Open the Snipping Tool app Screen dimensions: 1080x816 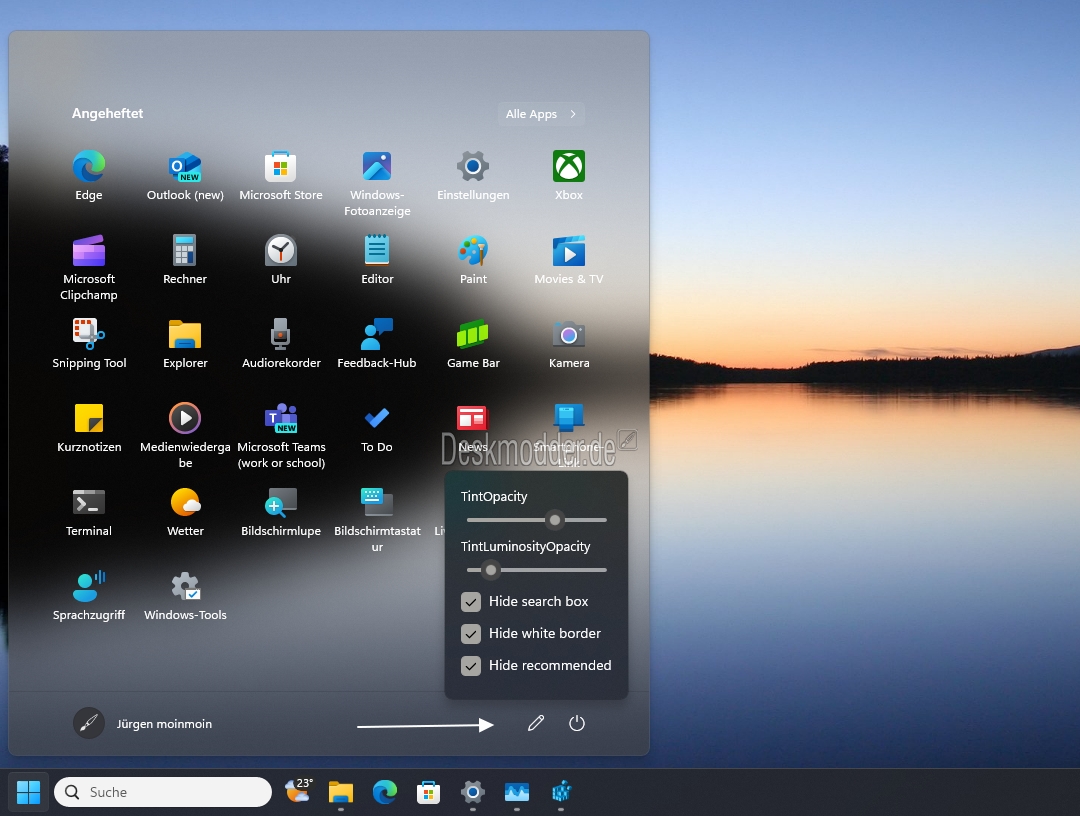click(x=89, y=344)
